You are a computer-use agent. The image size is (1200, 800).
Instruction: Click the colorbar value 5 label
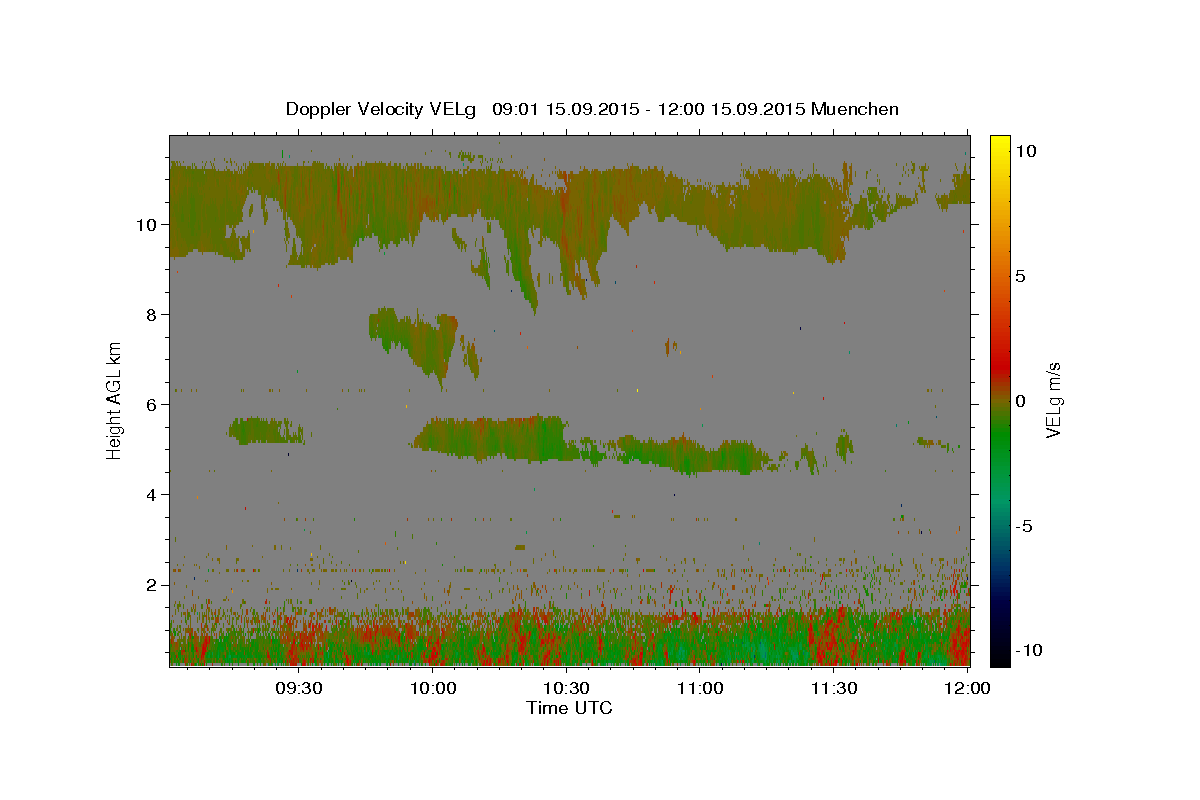point(1020,276)
